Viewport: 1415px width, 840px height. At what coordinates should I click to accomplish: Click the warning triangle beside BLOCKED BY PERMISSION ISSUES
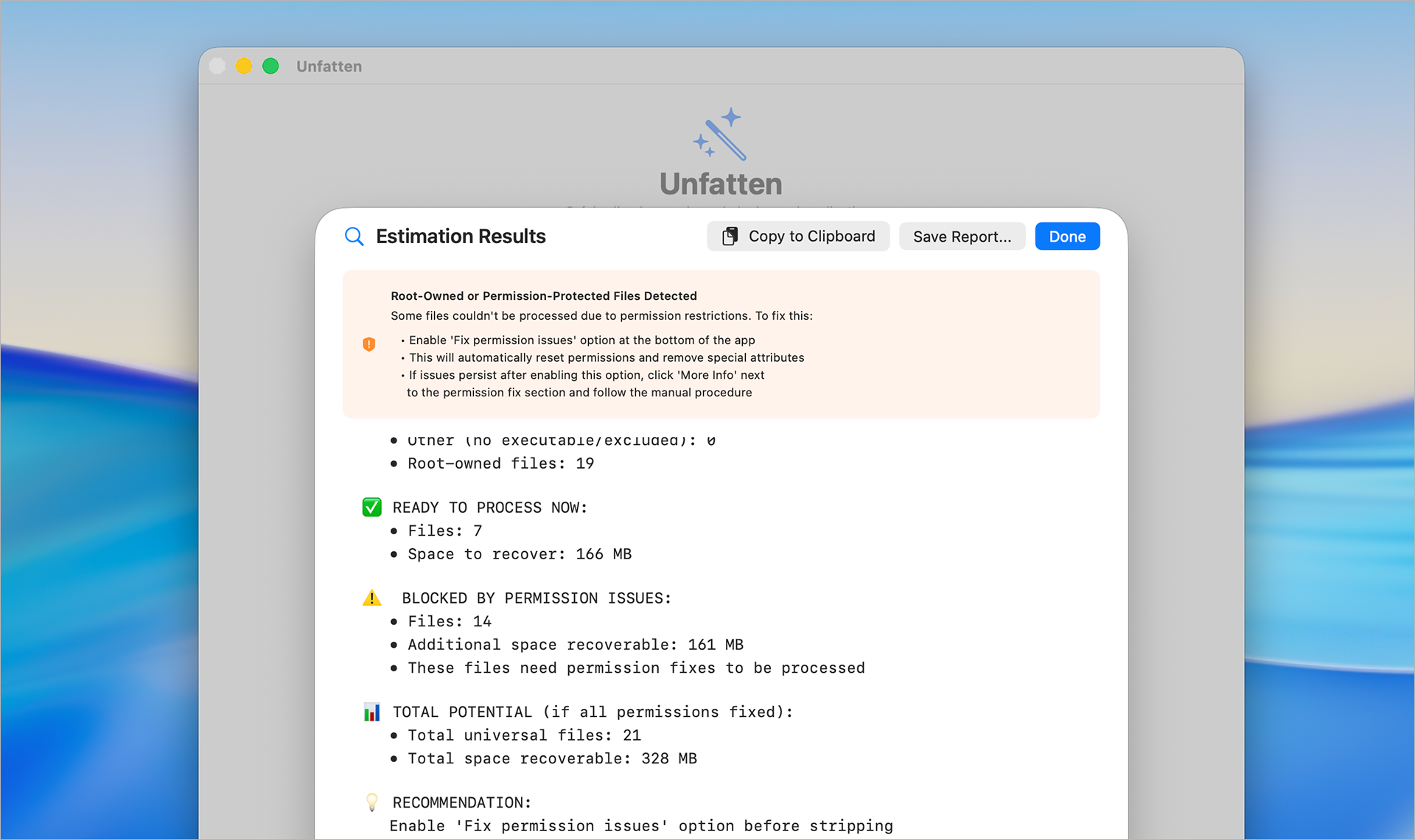[372, 598]
